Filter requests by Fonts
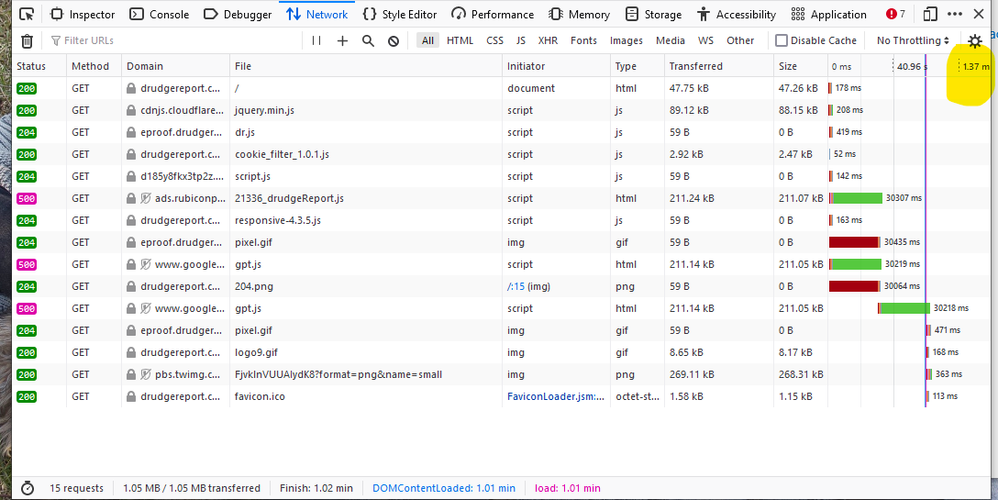 pyautogui.click(x=583, y=41)
